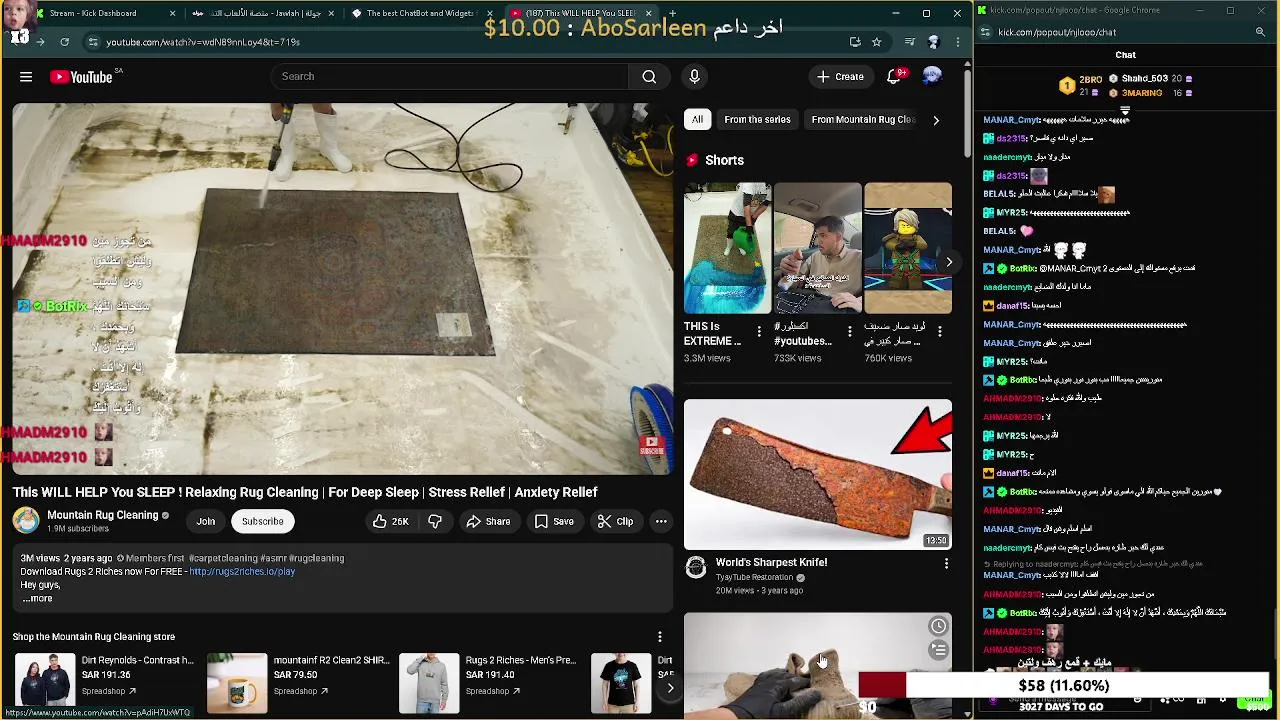Show next Shorts with the arrow
The image size is (1280, 720).
click(948, 262)
